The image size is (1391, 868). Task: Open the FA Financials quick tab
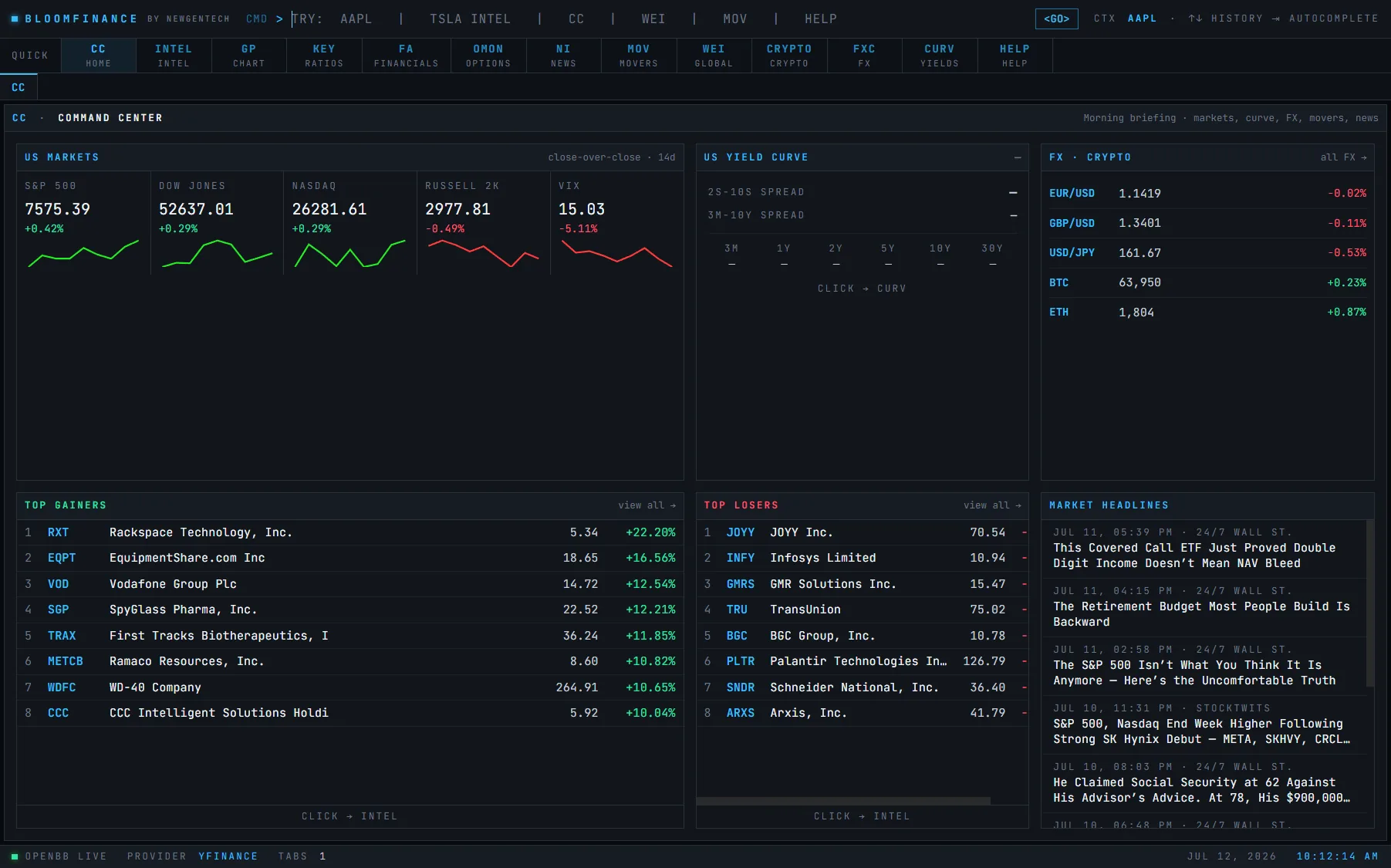click(x=406, y=56)
